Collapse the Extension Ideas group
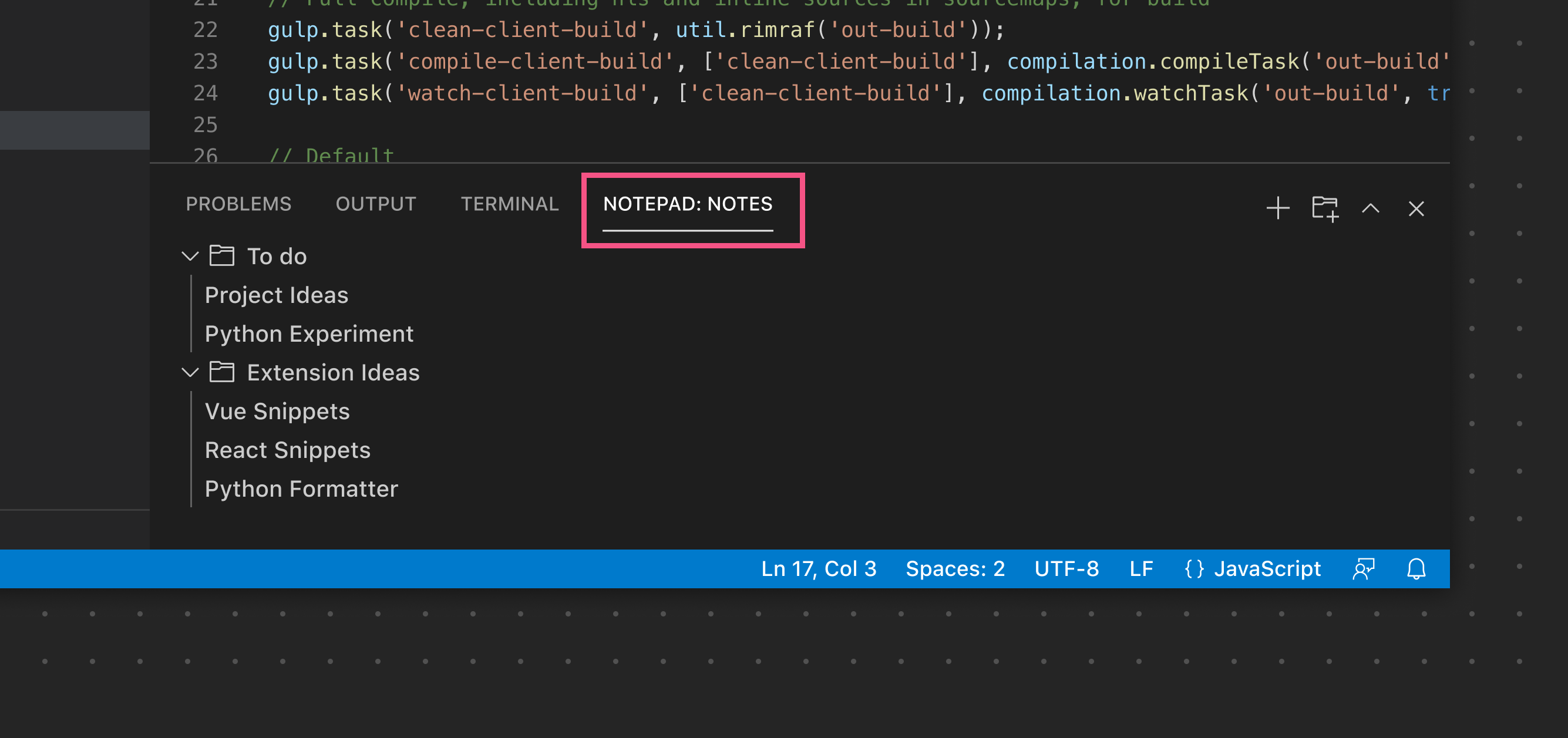1568x738 pixels. tap(189, 372)
